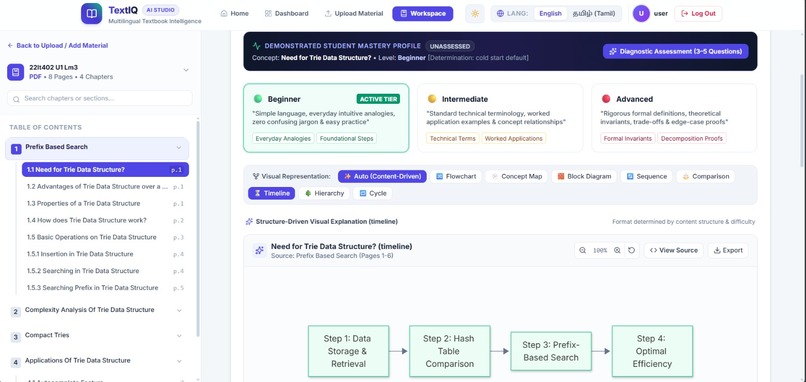Expand the Compact Tries chapter
Screen dimensions: 806x382
[x=179, y=336]
